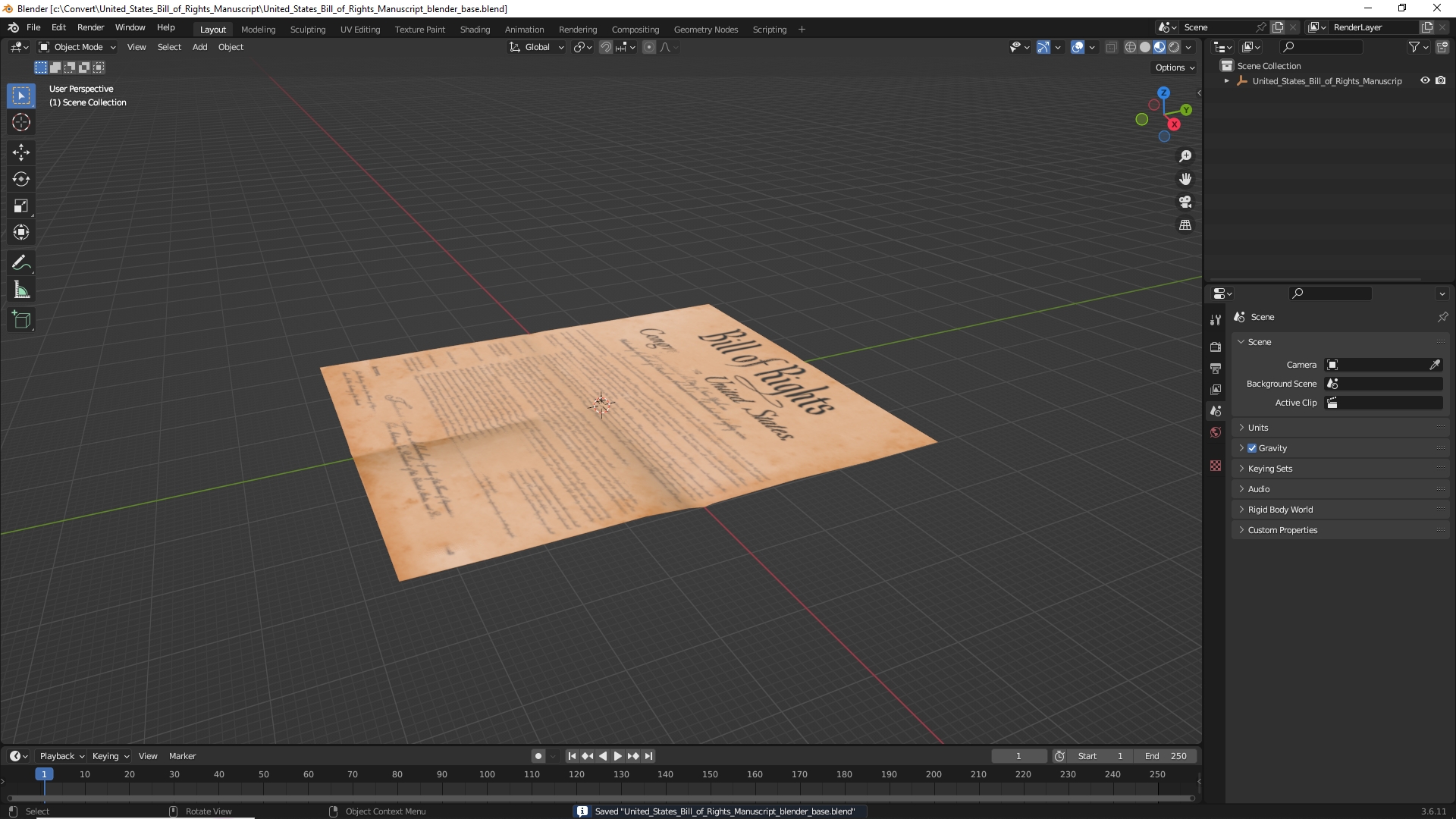The width and height of the screenshot is (1456, 819).
Task: Switch to the Shading workspace tab
Action: [475, 30]
